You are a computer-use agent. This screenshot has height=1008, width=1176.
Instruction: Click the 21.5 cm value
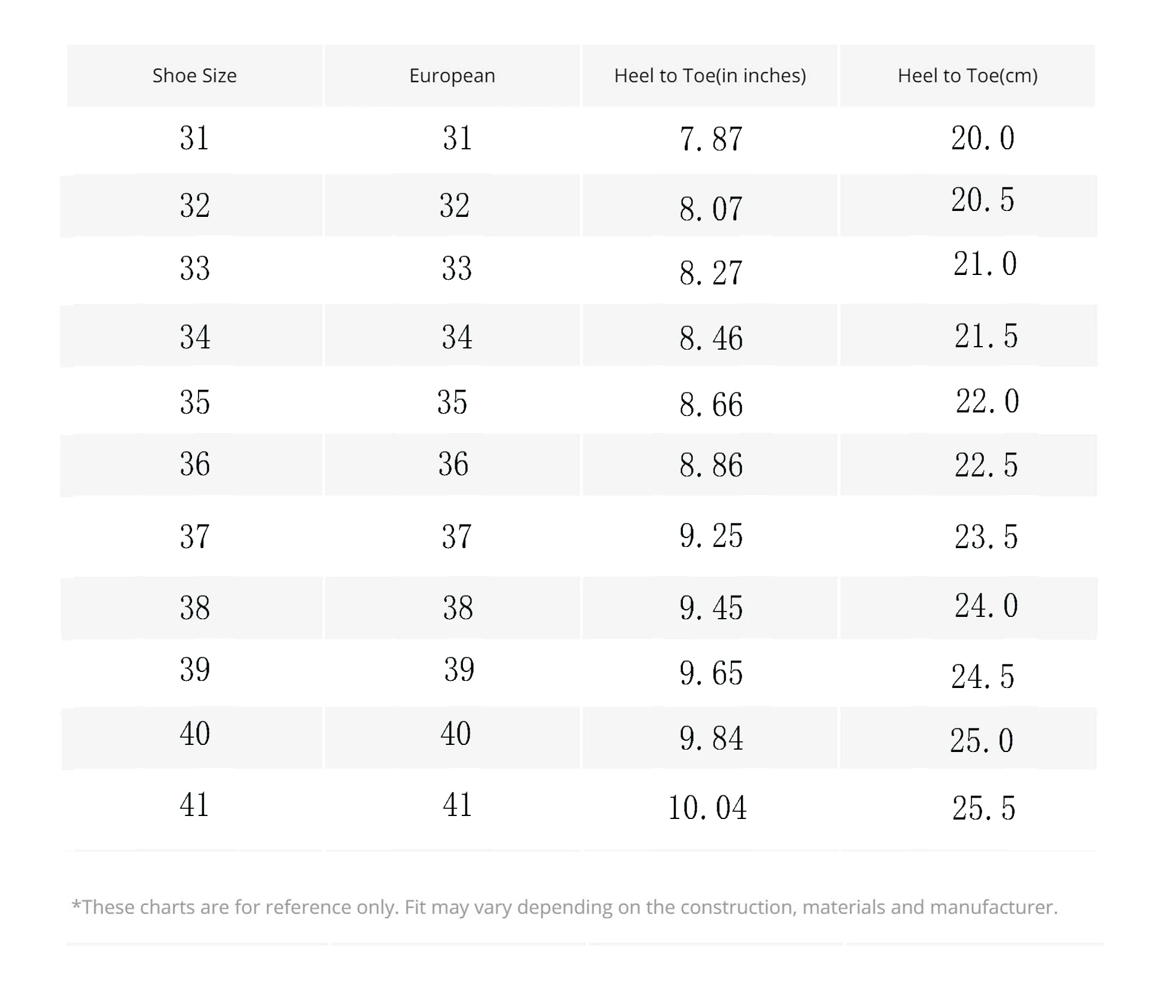point(985,336)
